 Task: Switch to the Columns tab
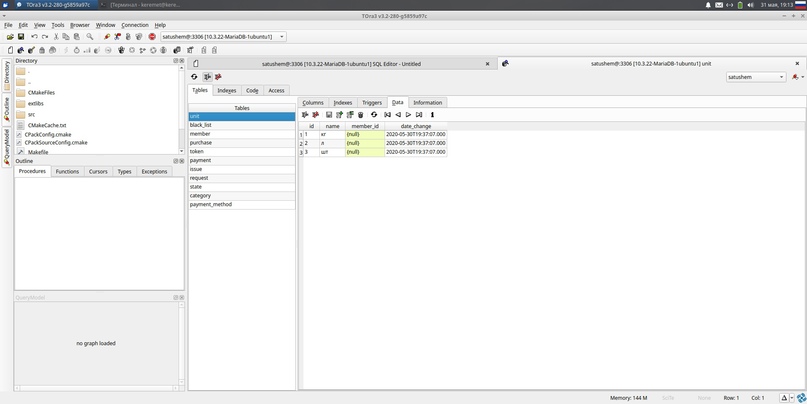[313, 102]
